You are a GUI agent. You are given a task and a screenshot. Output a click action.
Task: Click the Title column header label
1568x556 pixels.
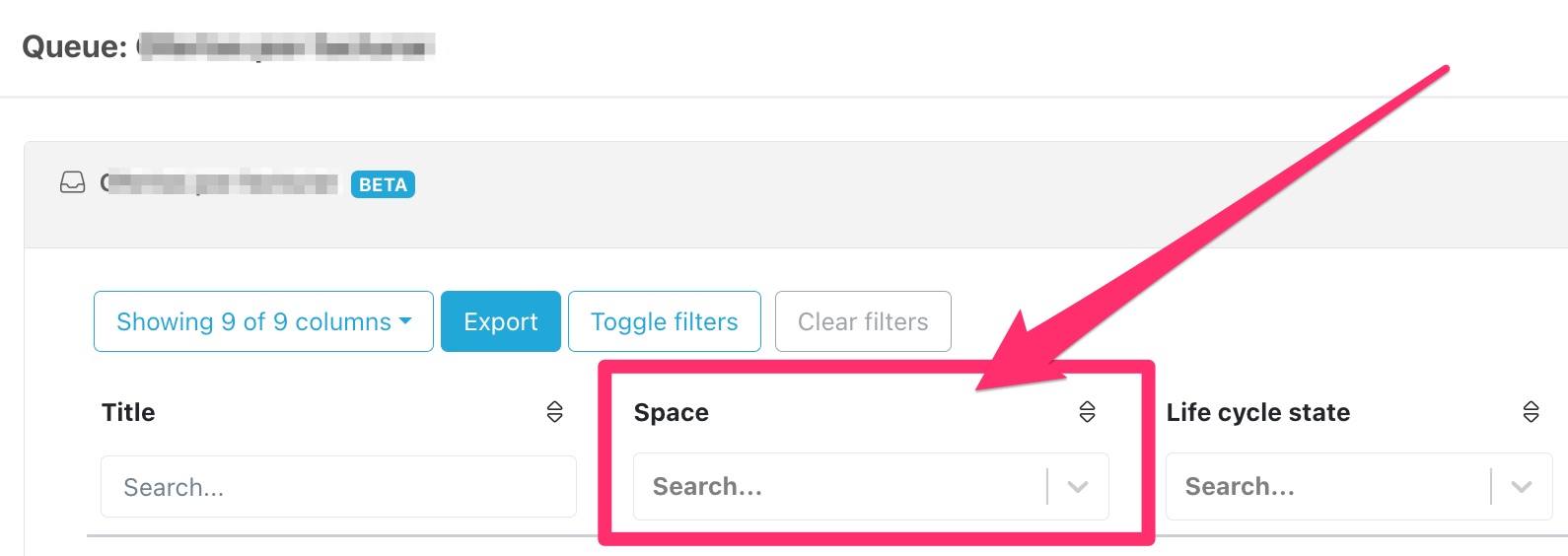(x=128, y=412)
